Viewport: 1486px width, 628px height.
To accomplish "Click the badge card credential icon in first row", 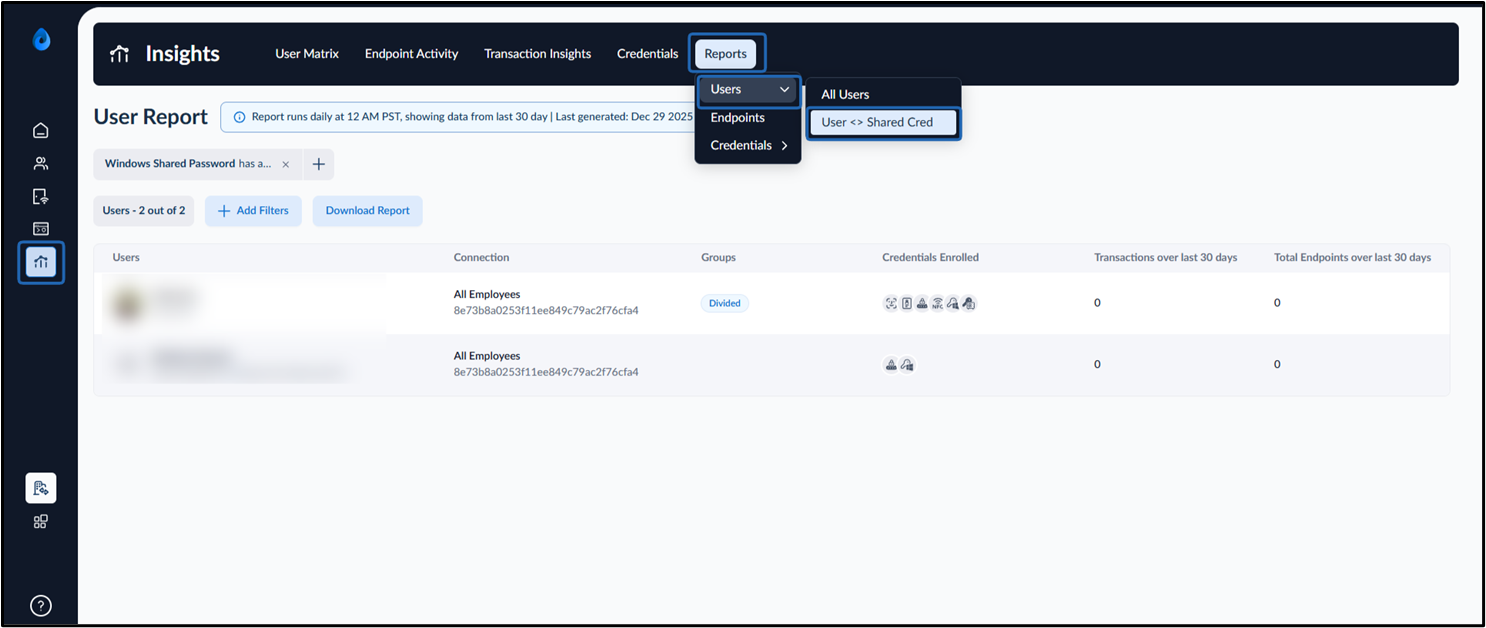I will 906,303.
